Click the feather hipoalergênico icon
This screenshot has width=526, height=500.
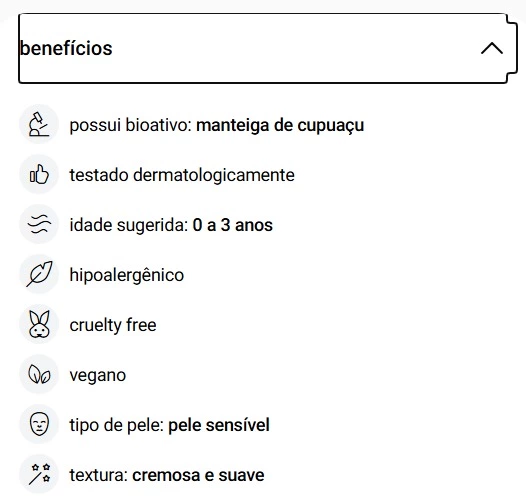(39, 274)
